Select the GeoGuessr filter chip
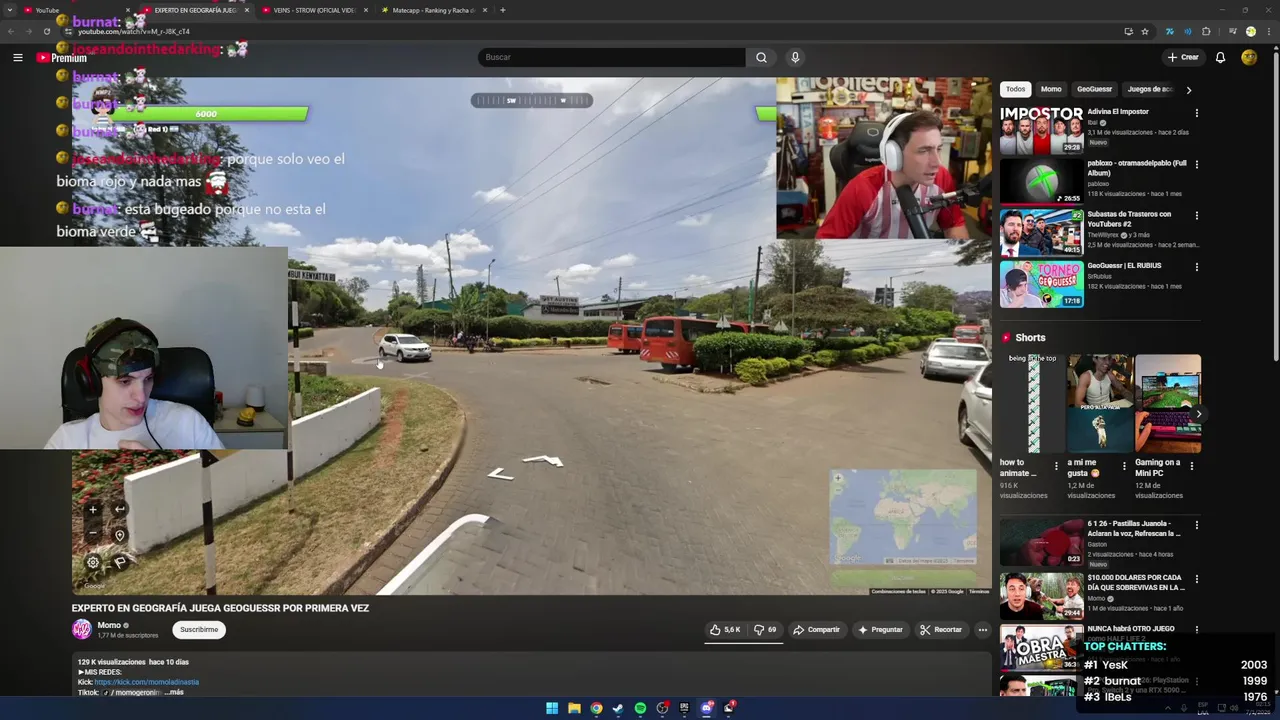 pos(1094,89)
